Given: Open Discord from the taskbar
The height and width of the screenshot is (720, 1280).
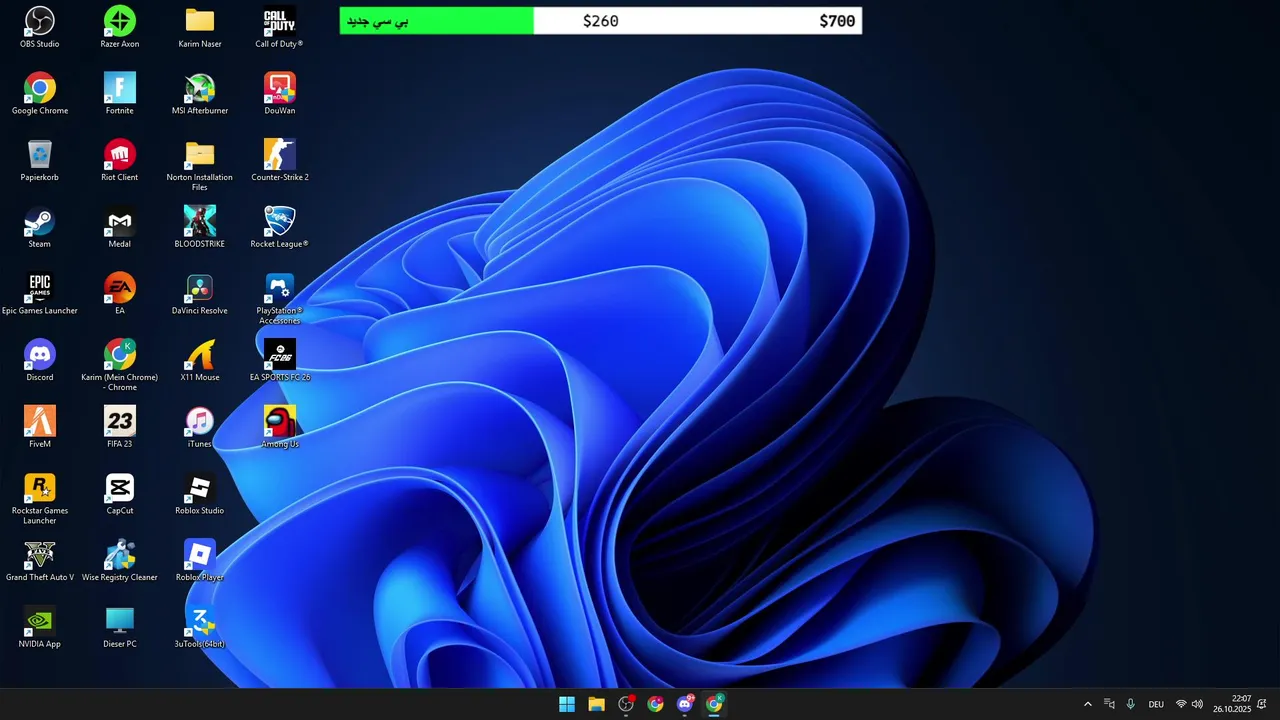Looking at the screenshot, I should coord(685,704).
